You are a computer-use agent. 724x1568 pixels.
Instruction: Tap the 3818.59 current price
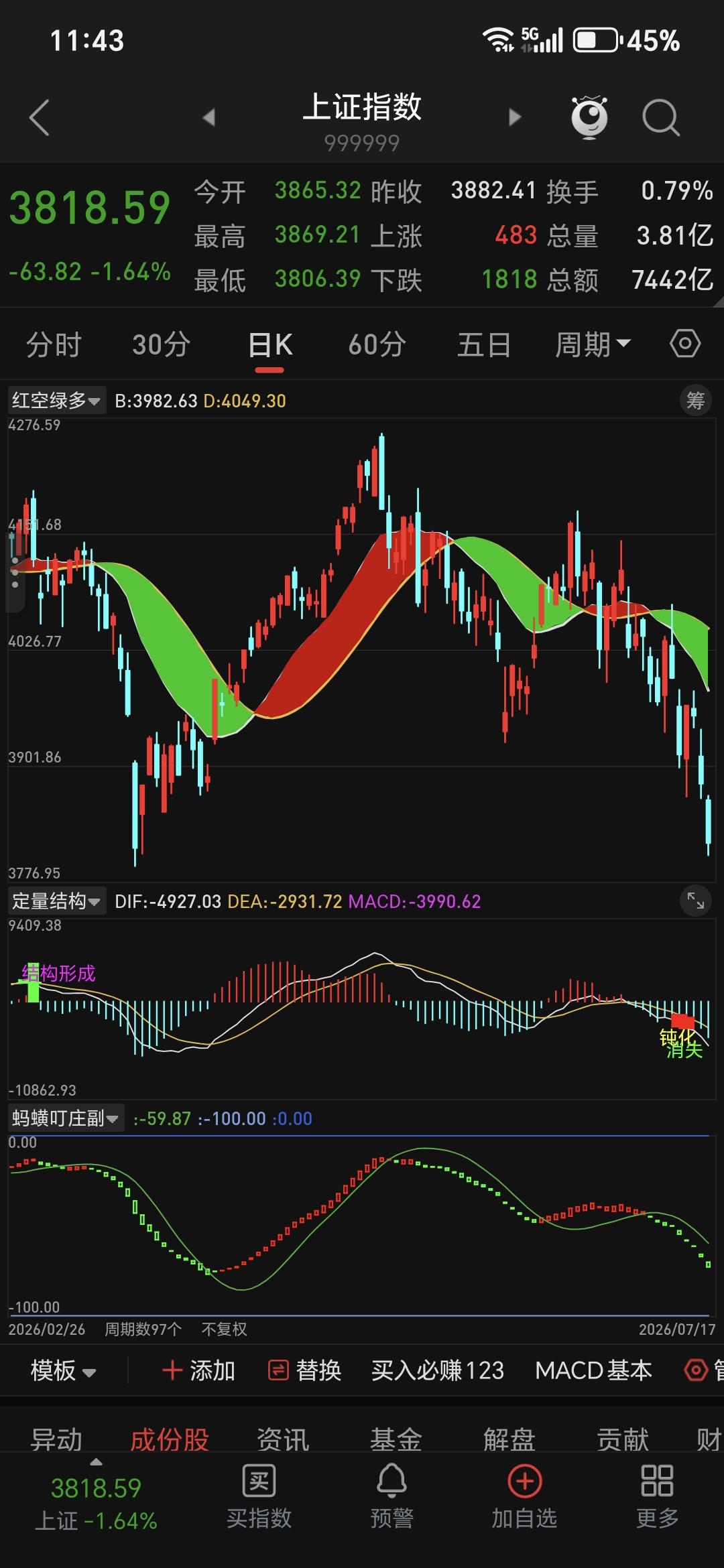(90, 208)
